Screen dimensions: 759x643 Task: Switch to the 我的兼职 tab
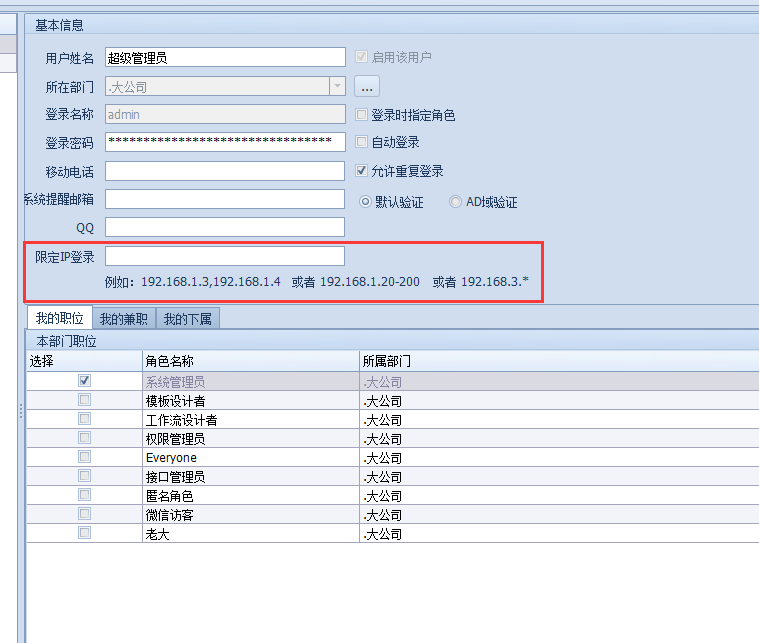(x=124, y=319)
